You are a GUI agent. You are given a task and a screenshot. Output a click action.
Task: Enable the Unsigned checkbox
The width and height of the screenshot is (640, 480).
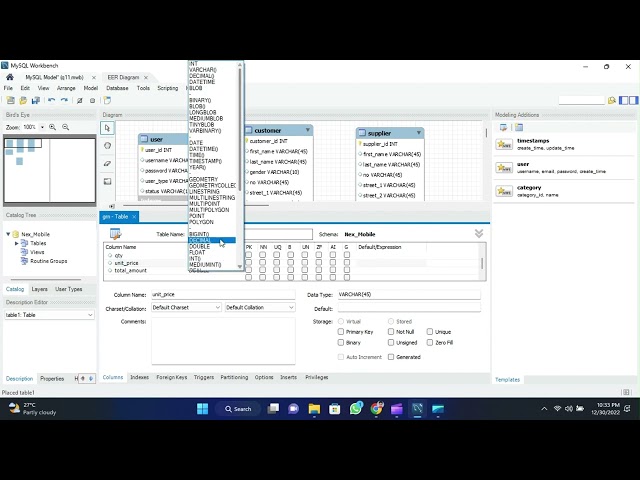tap(391, 342)
